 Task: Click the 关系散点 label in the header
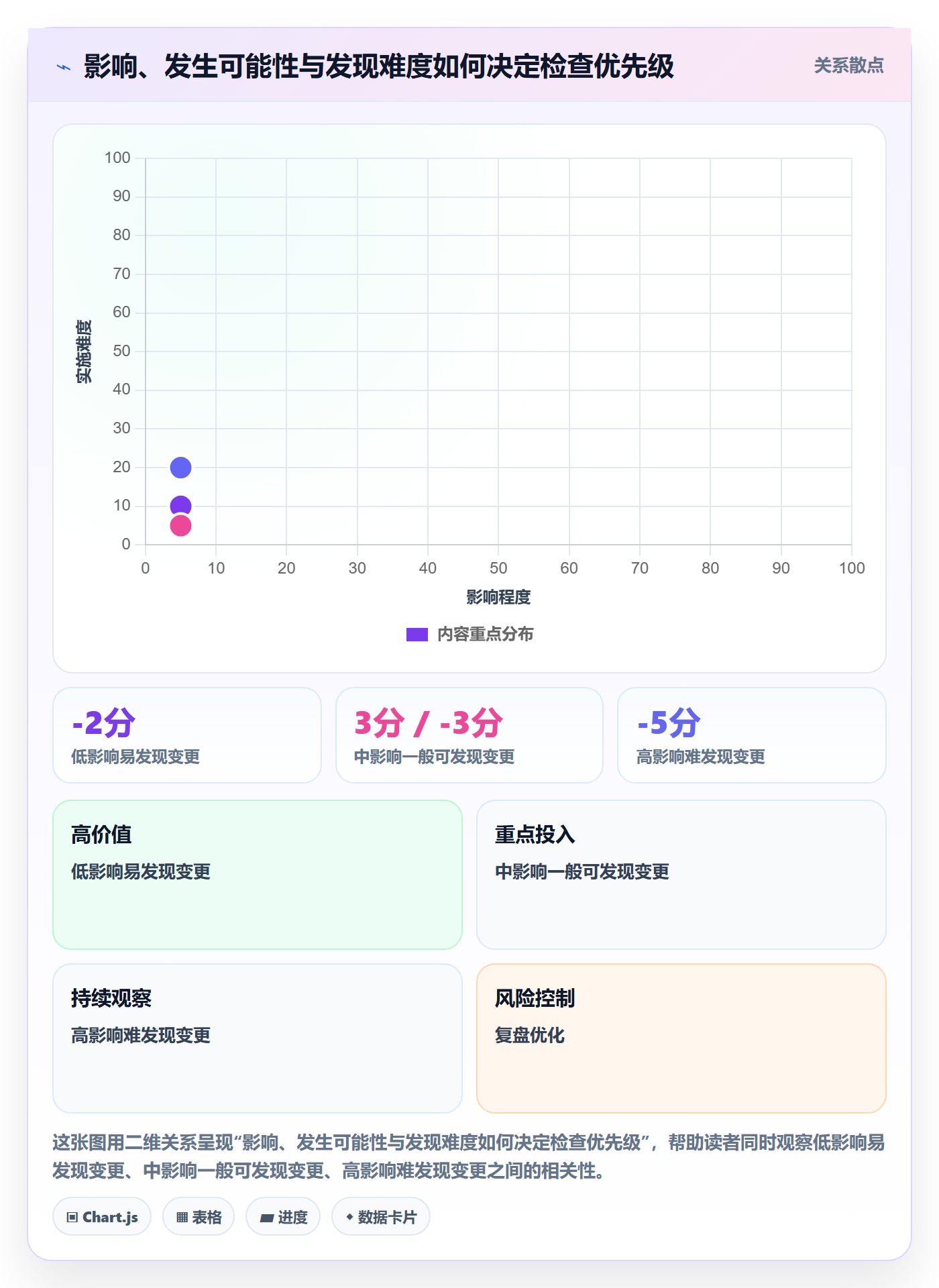848,66
